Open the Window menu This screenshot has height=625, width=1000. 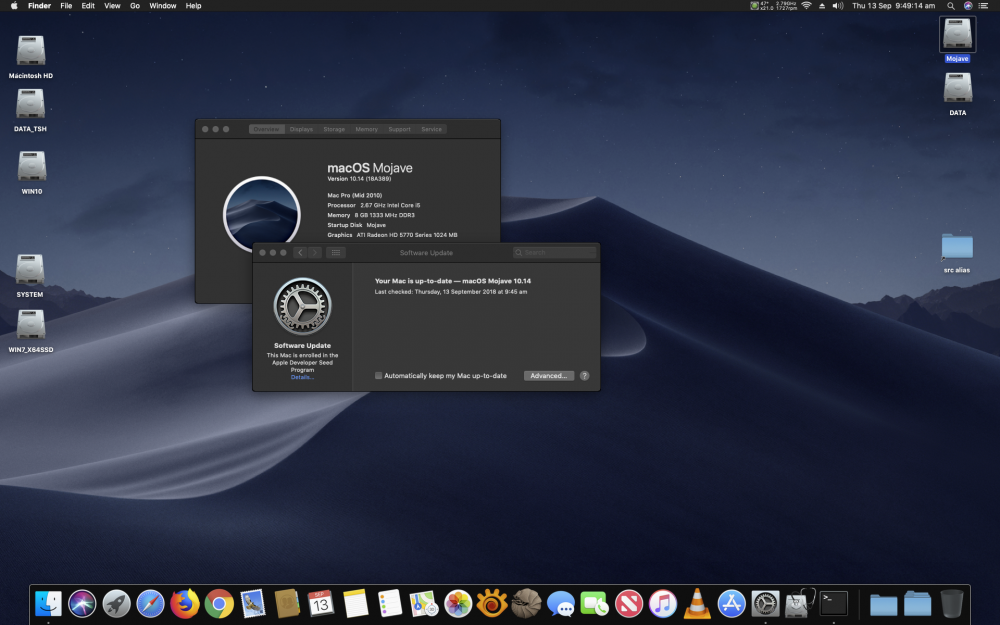click(163, 6)
